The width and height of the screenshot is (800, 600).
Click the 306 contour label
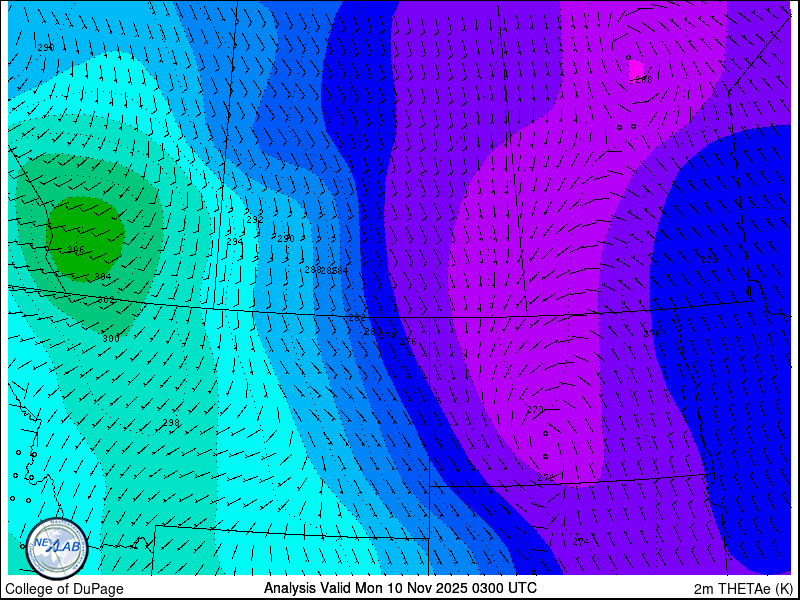pyautogui.click(x=76, y=249)
